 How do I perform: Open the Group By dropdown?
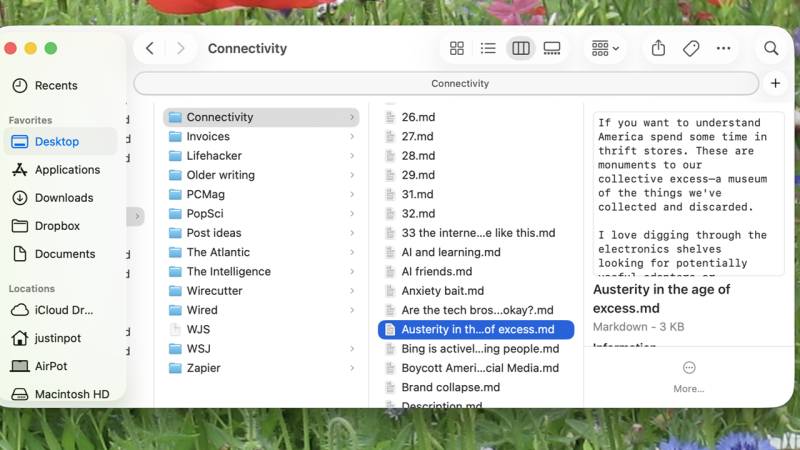(605, 48)
